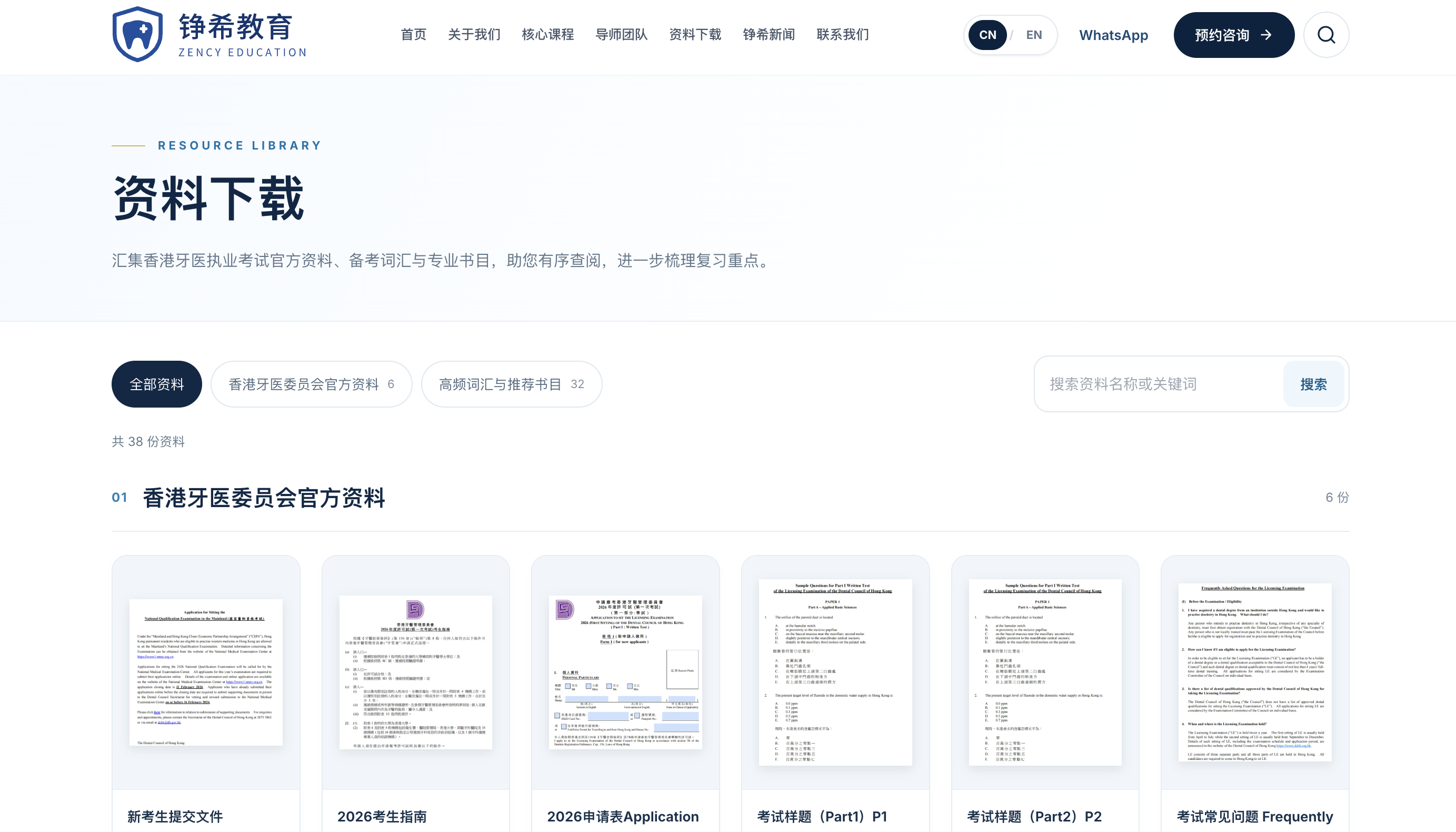Open 联系我们 navigation item

pos(843,35)
